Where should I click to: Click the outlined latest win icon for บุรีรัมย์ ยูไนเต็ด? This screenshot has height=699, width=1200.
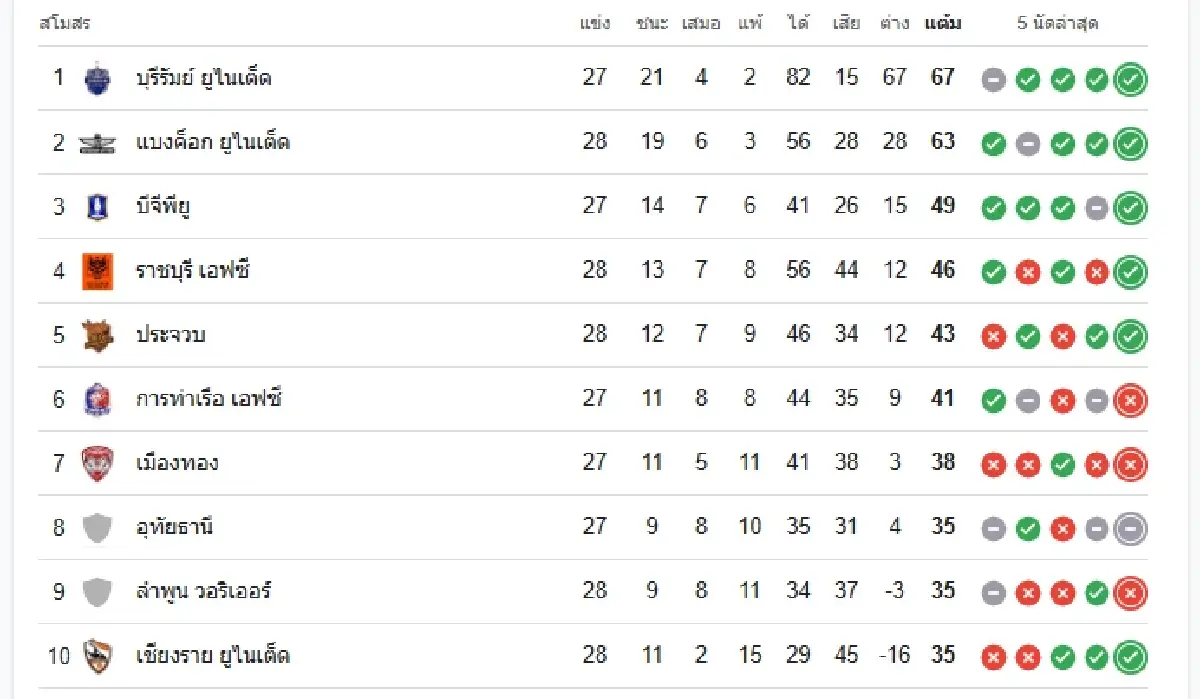[x=1131, y=79]
